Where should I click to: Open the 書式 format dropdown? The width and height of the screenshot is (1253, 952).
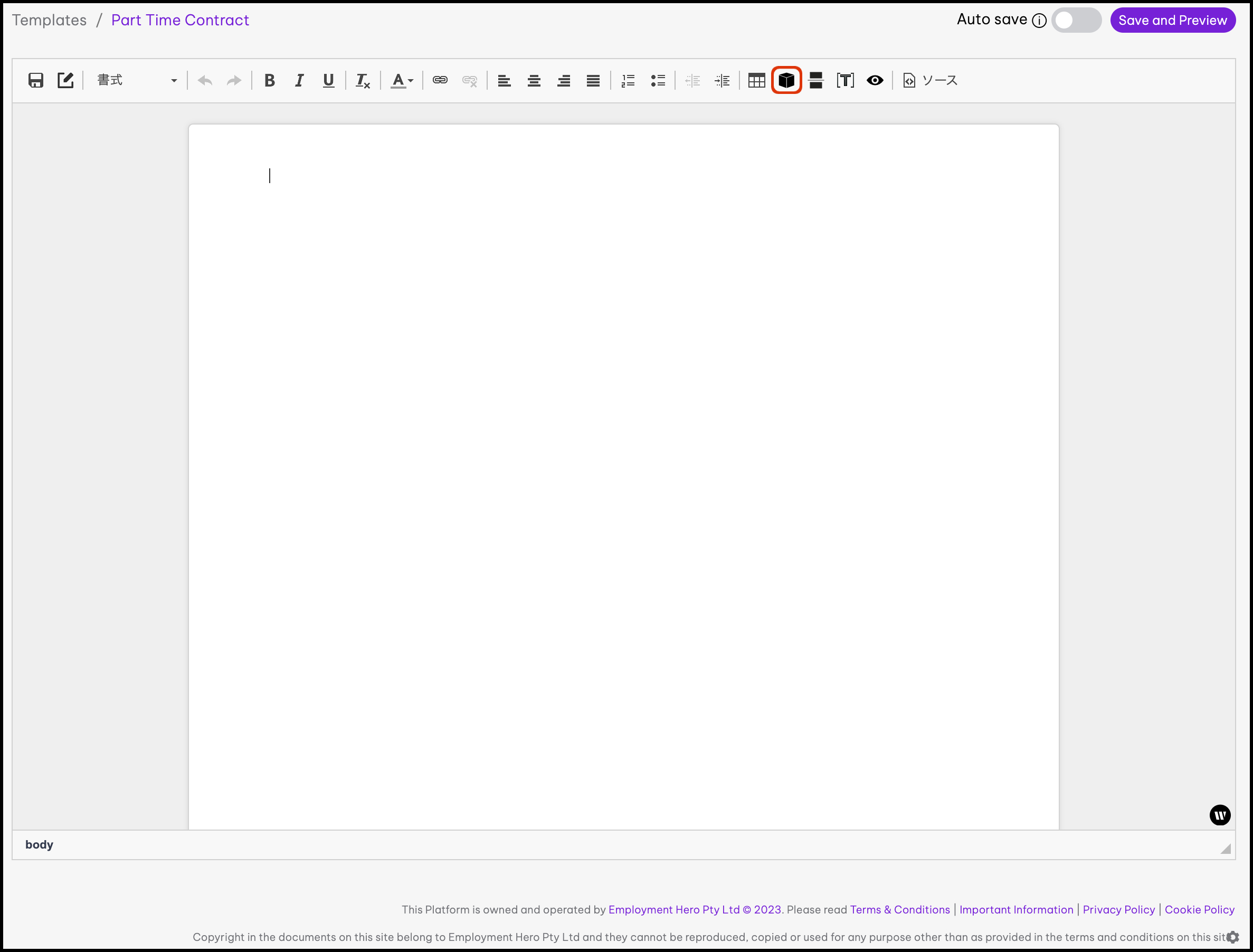[136, 80]
